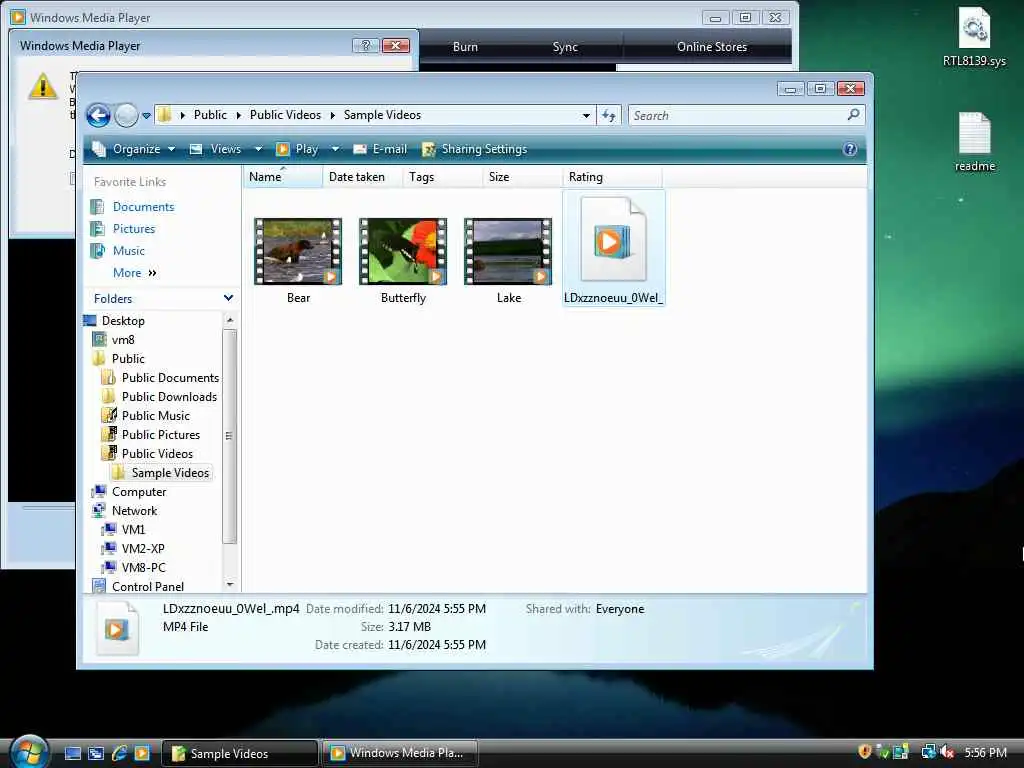
Task: Open Public Documents folder in tree
Action: click(x=170, y=377)
